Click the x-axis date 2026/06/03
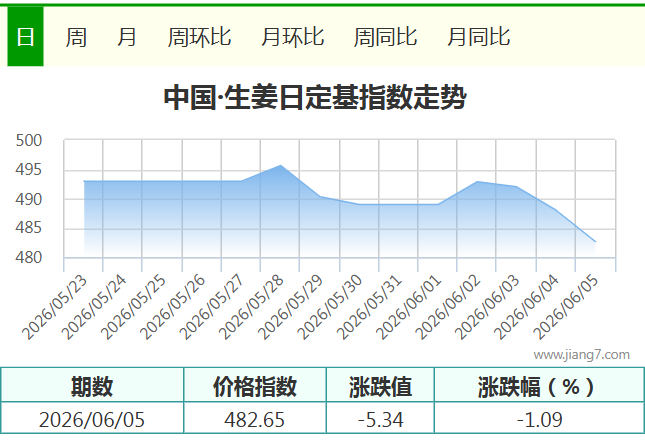This screenshot has width=645, height=440. tap(487, 307)
